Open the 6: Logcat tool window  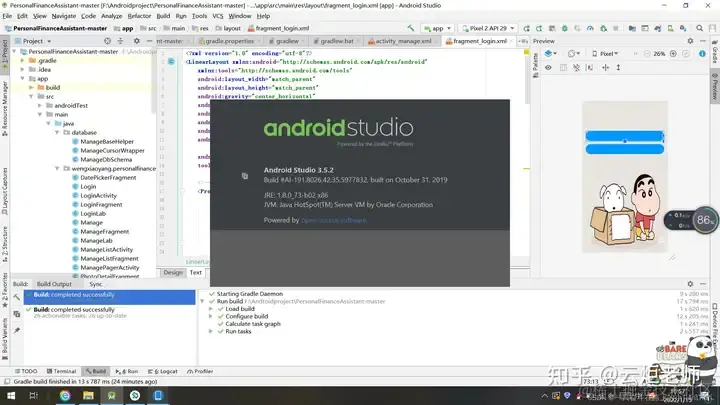(x=163, y=371)
